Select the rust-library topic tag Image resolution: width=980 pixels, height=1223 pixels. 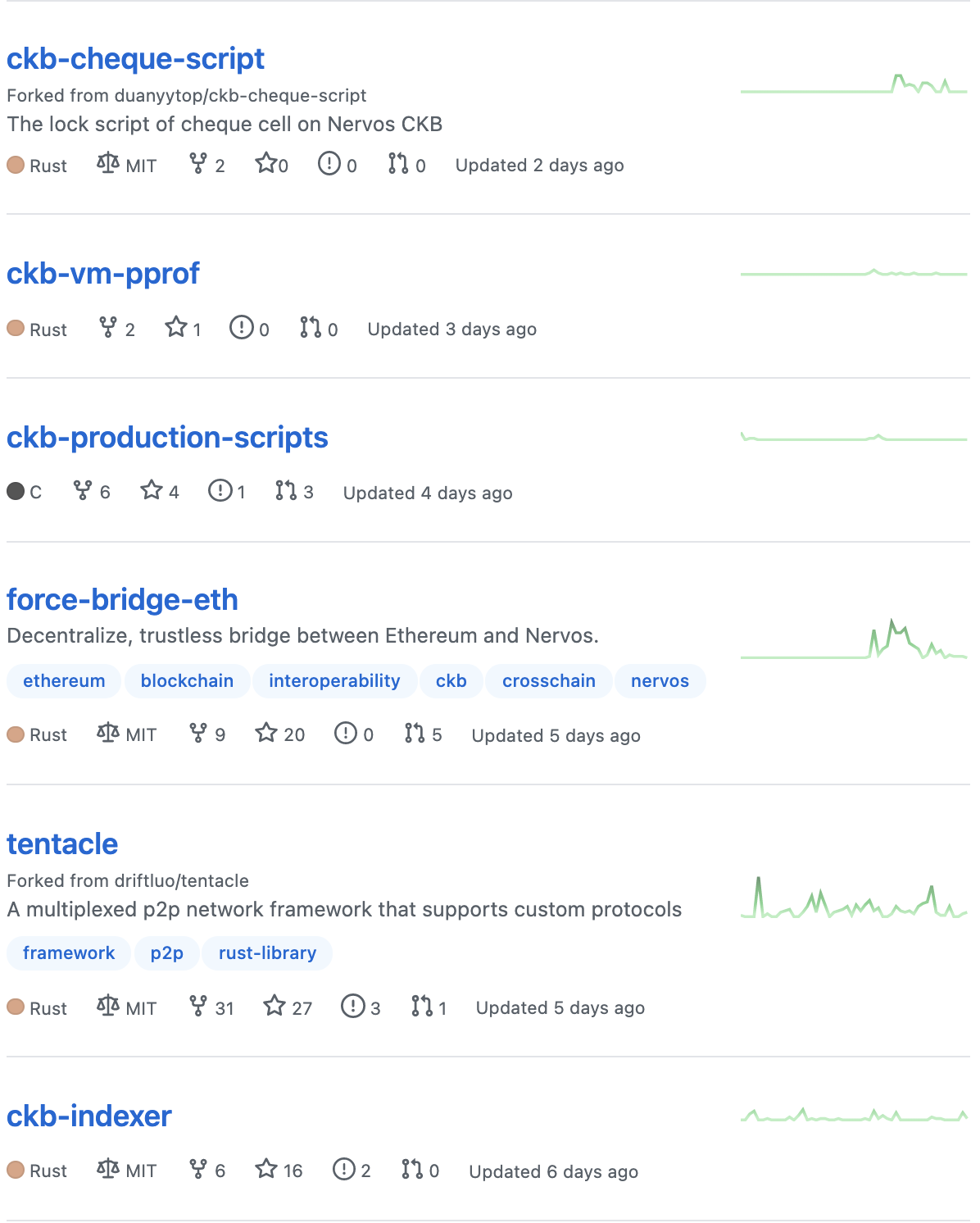[x=267, y=953]
